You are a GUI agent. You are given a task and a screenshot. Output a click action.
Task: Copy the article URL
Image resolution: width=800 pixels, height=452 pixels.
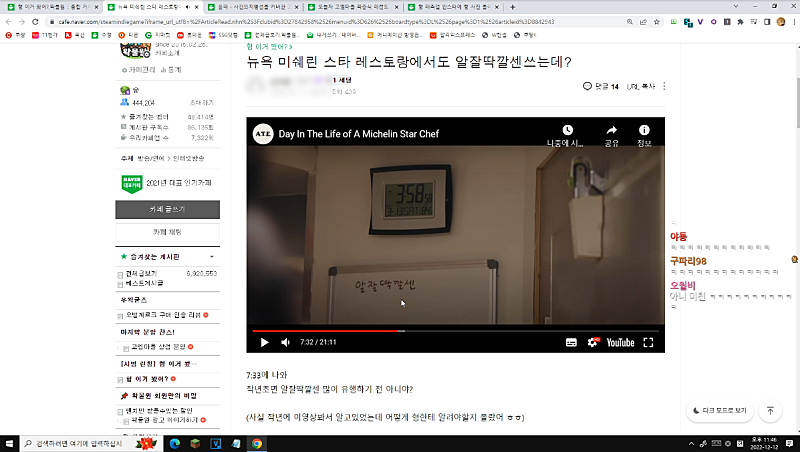coord(641,86)
